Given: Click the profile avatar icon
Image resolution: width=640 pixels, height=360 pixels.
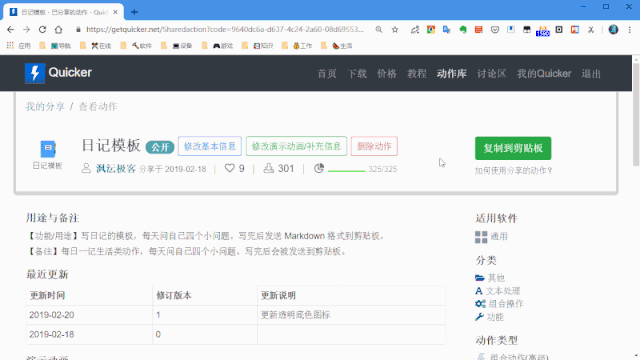Looking at the screenshot, I should (x=613, y=29).
